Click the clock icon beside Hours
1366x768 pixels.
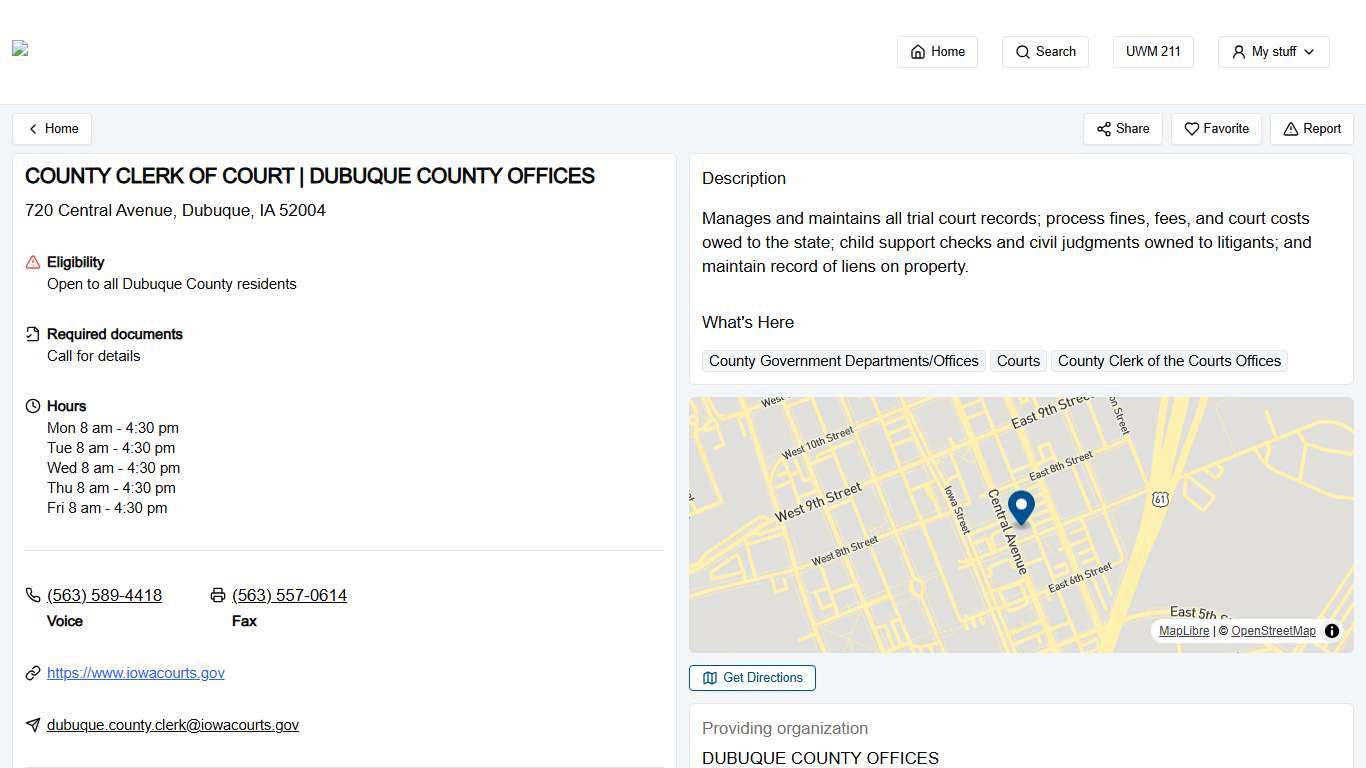(32, 406)
